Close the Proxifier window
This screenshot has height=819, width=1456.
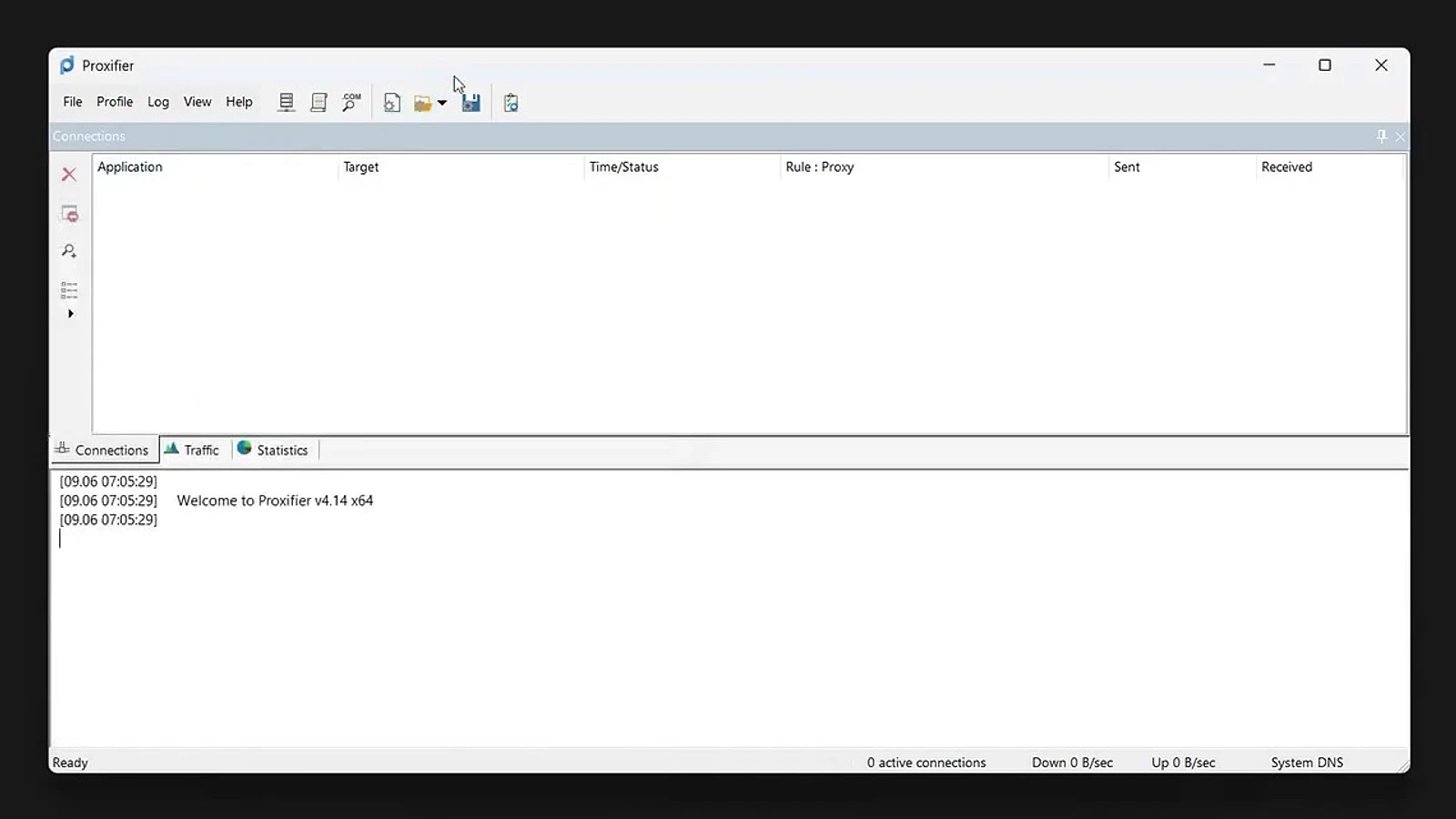pyautogui.click(x=1381, y=66)
